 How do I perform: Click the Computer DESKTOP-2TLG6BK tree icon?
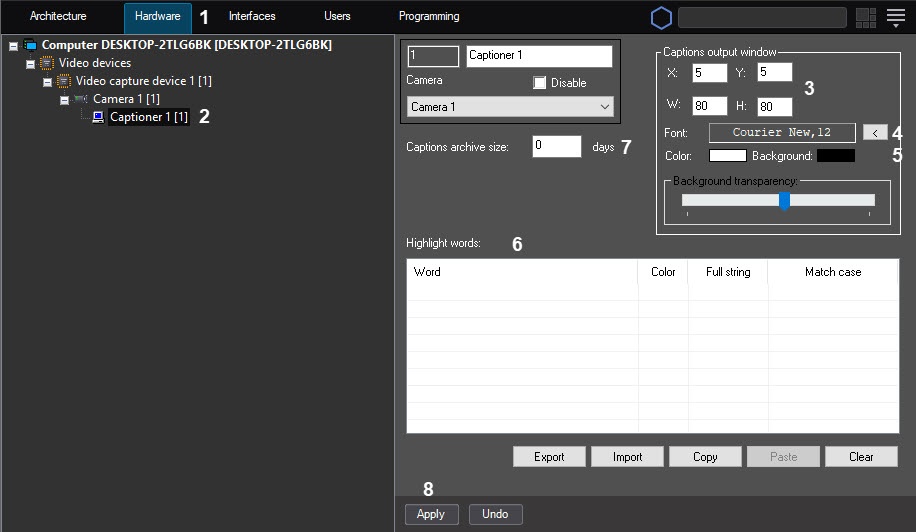point(29,45)
